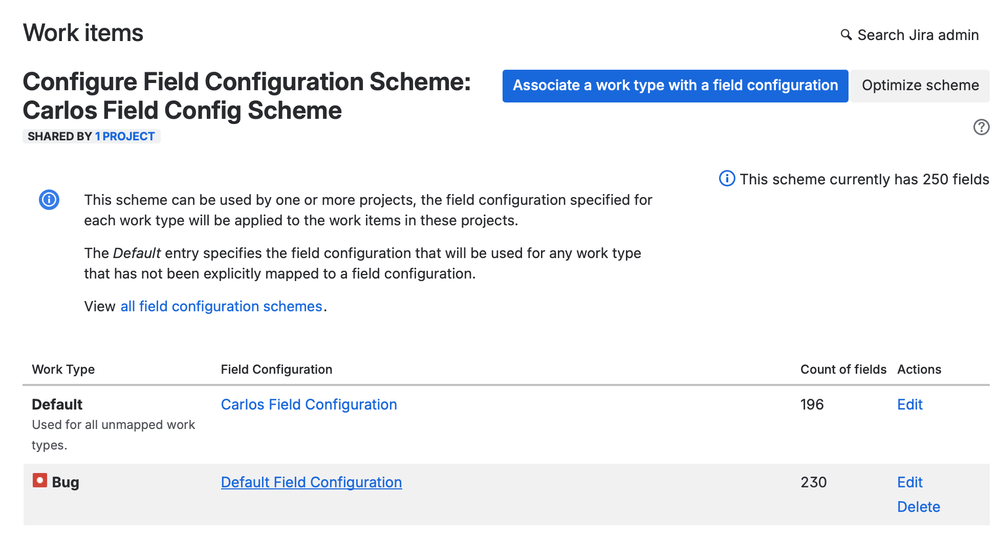Edit the Bug work type mapping
999x555 pixels.
[x=909, y=482]
